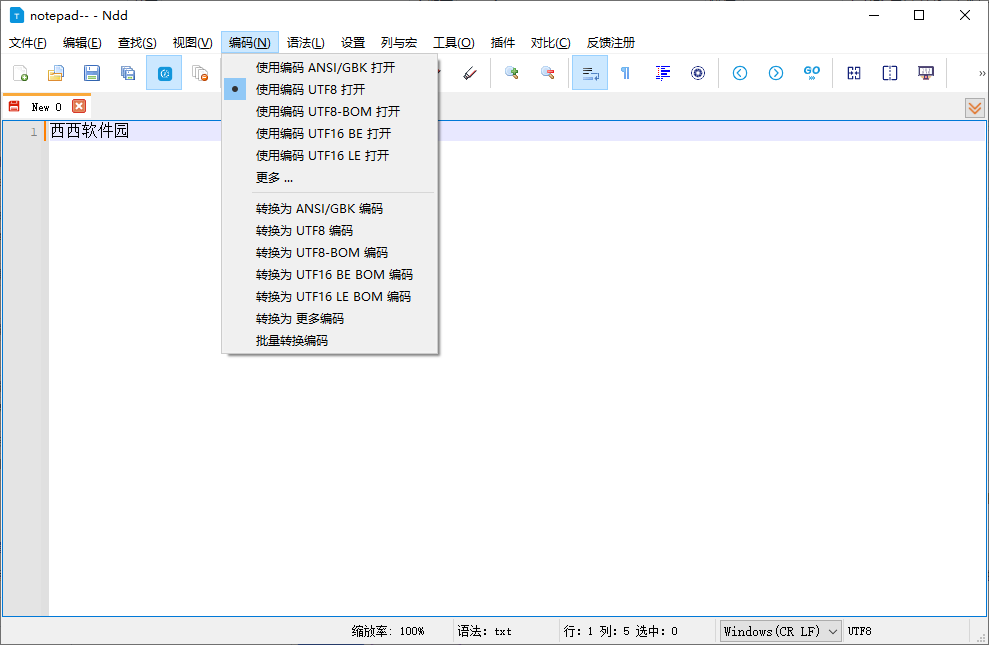Open the 反馈注册 menu
The width and height of the screenshot is (989, 645).
point(611,42)
